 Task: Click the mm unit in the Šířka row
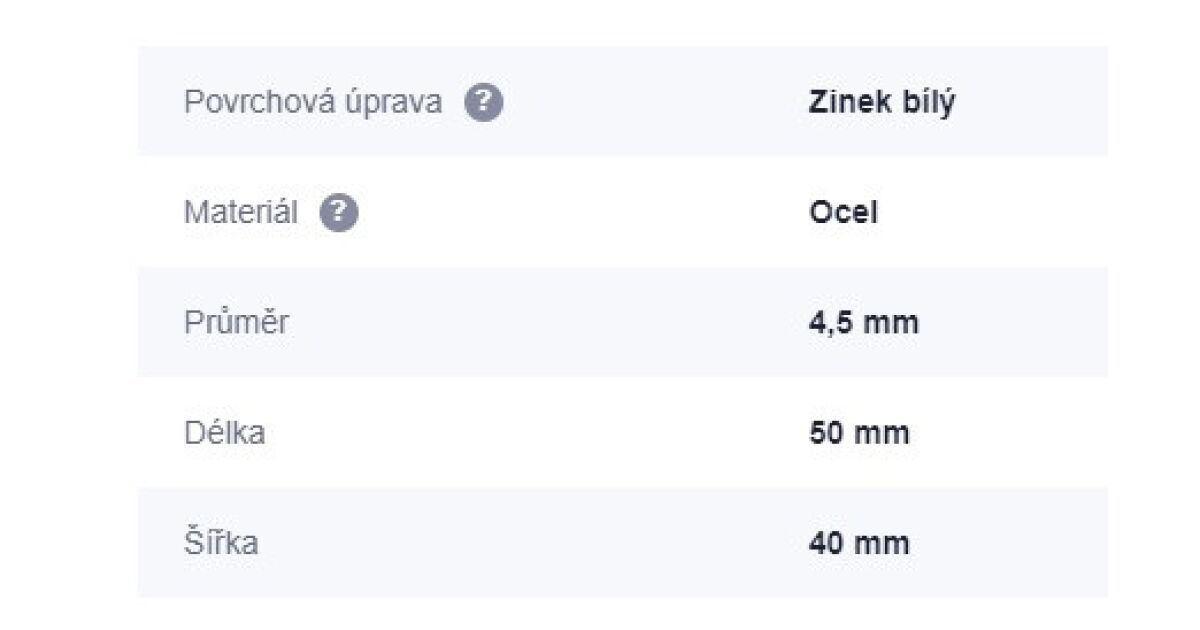pyautogui.click(x=883, y=544)
